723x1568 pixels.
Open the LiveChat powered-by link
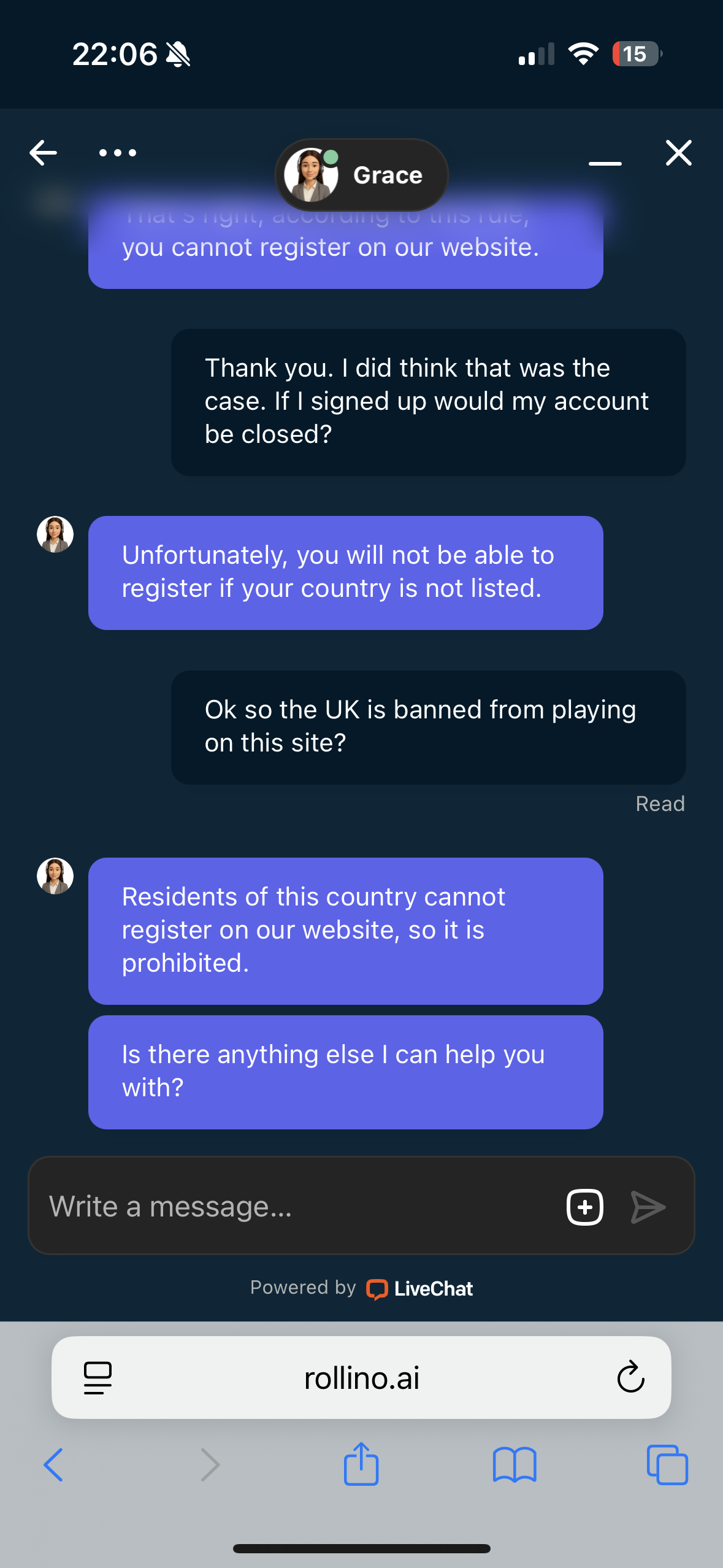[419, 1288]
